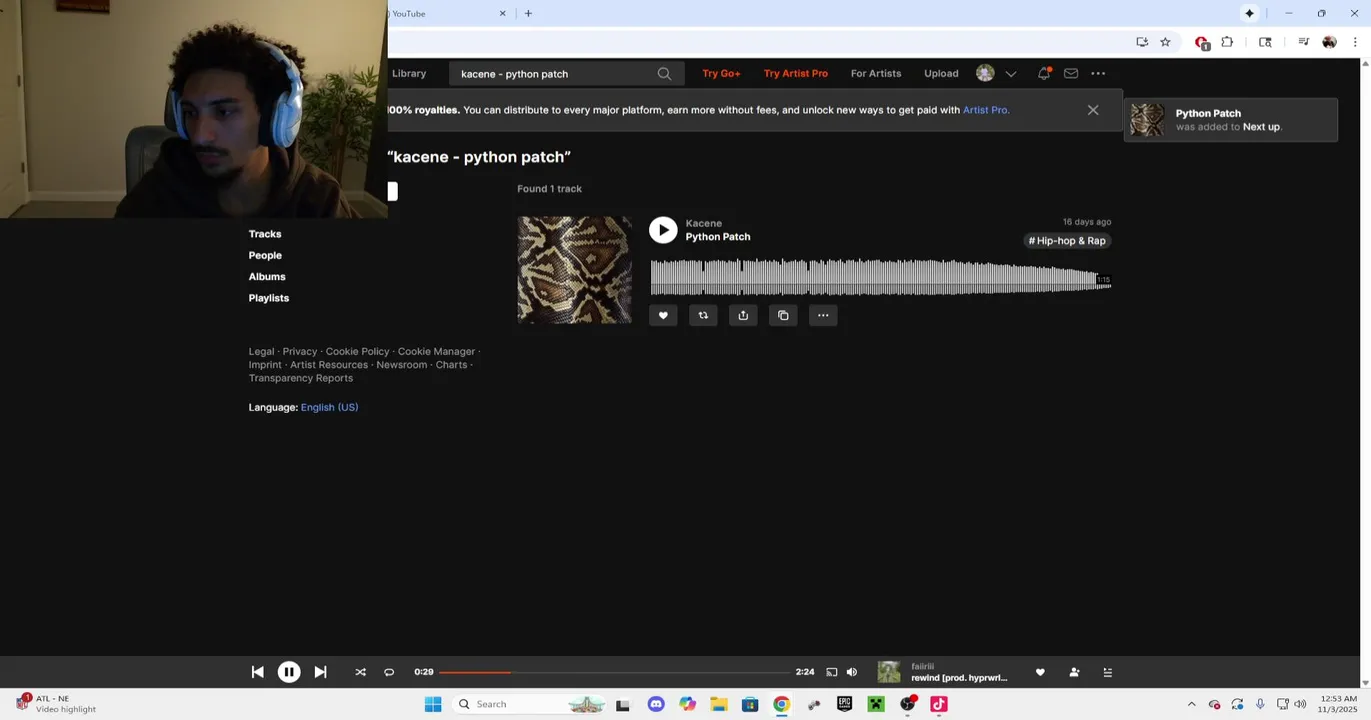Like the playing track rewind

pyautogui.click(x=1040, y=672)
